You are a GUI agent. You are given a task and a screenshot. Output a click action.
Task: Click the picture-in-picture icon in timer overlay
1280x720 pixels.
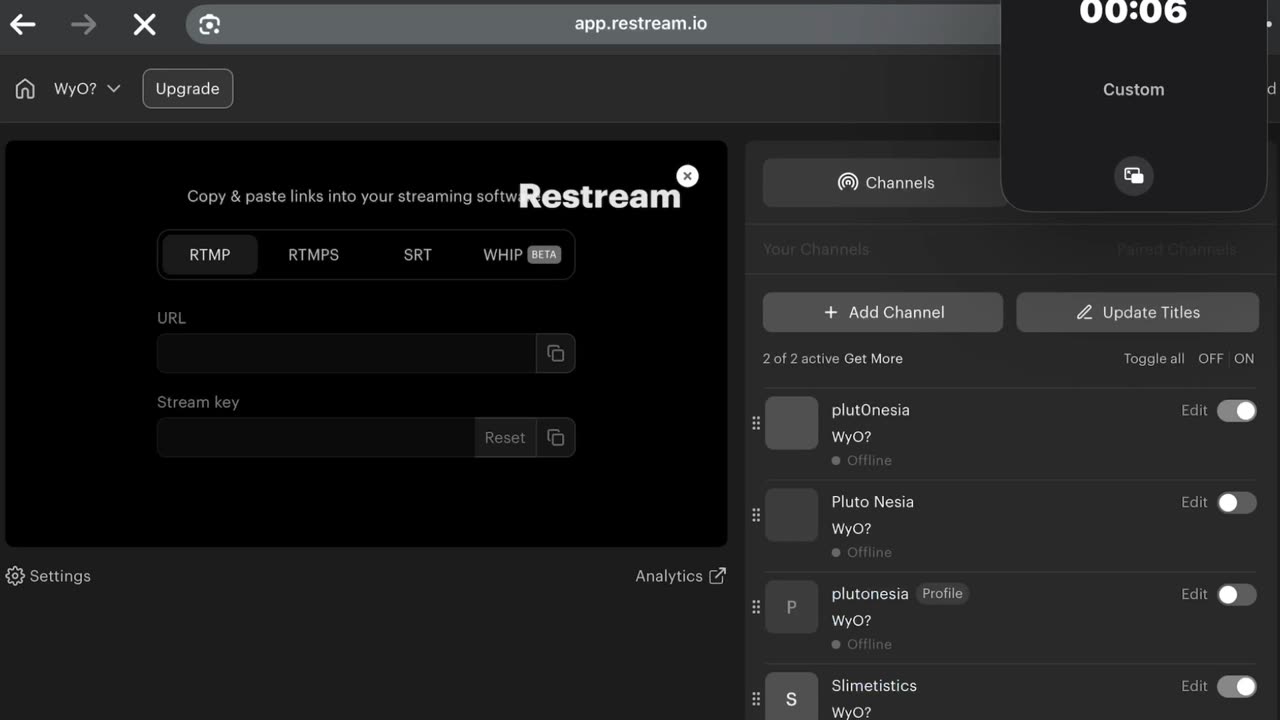tap(1133, 176)
